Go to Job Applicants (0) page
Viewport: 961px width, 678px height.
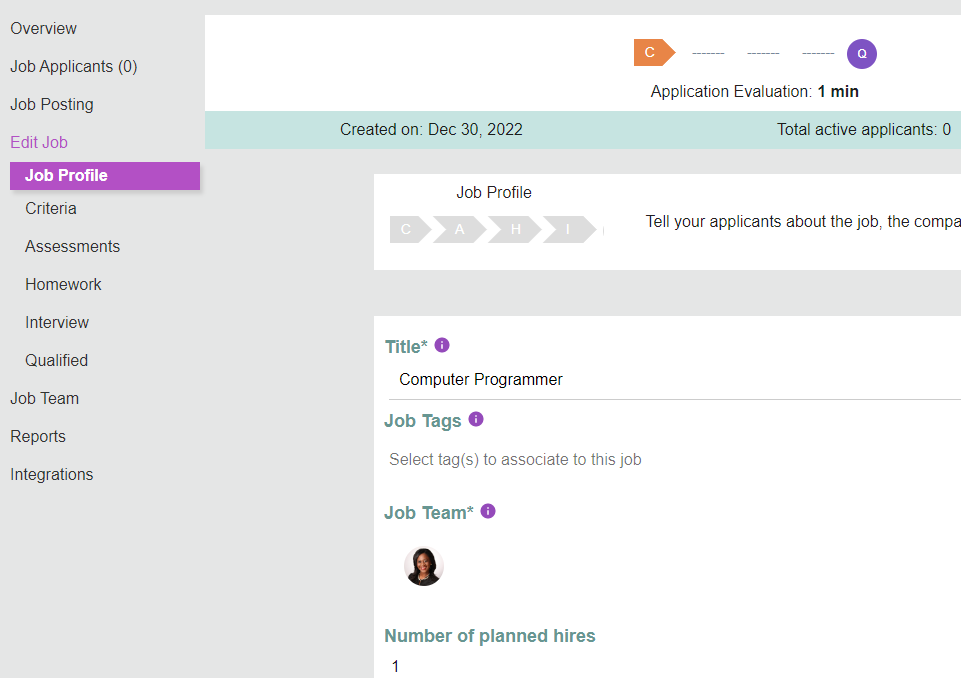click(x=74, y=66)
